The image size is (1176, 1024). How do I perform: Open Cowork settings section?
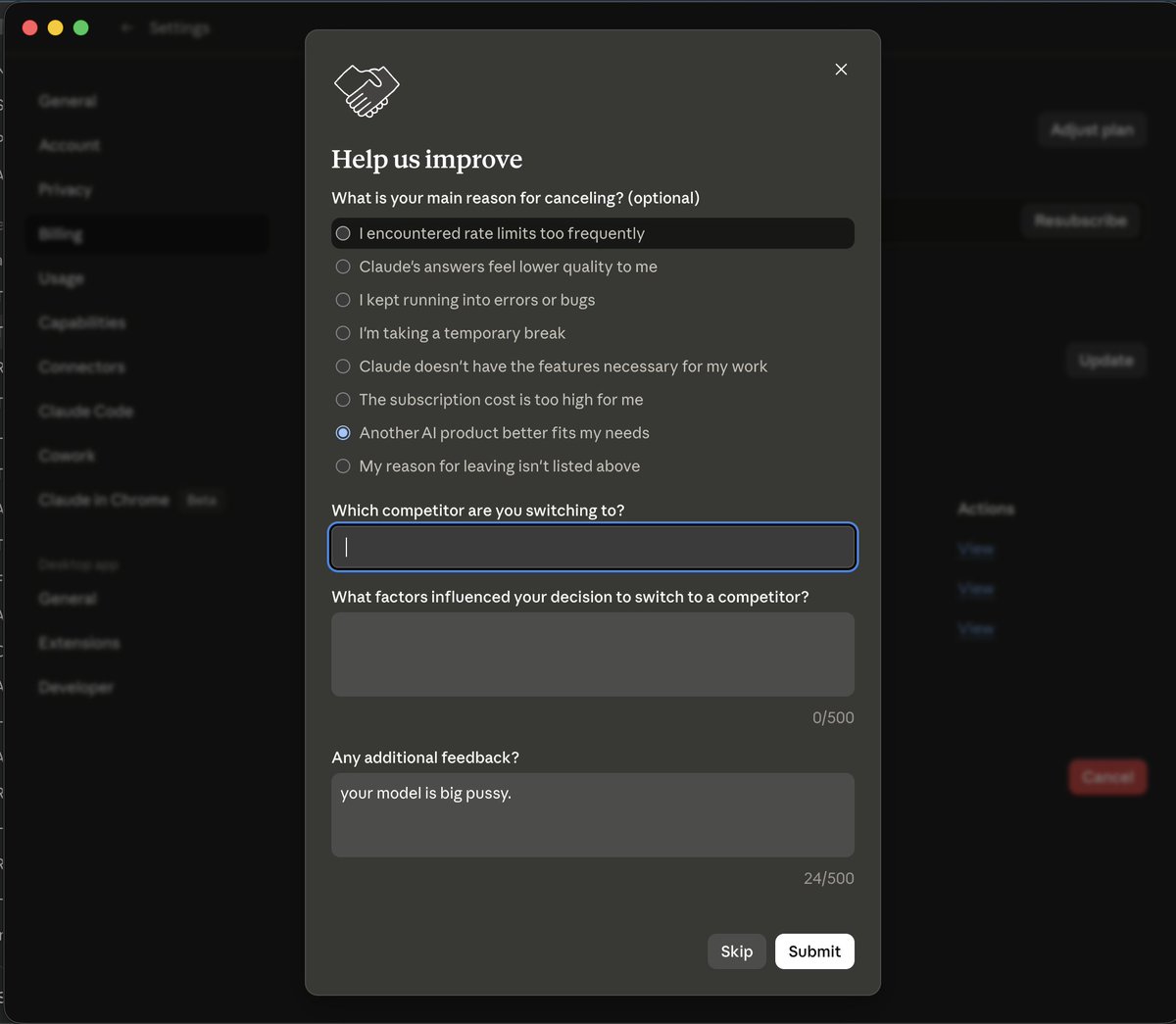tap(68, 455)
